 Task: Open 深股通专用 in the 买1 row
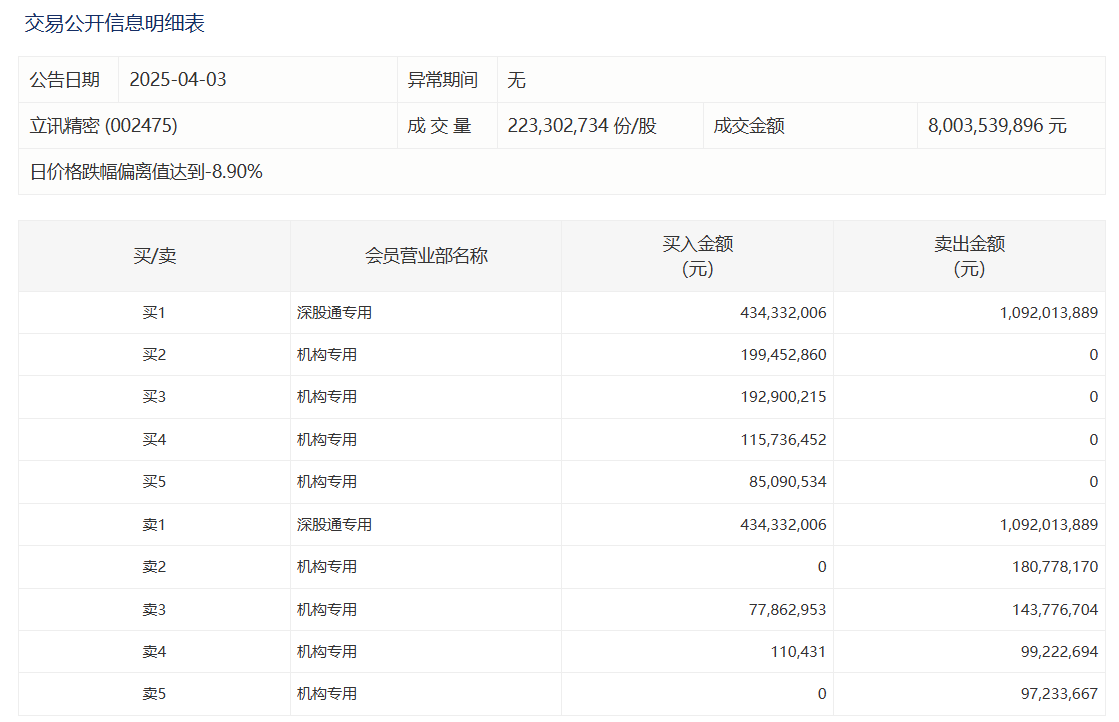pyautogui.click(x=334, y=313)
